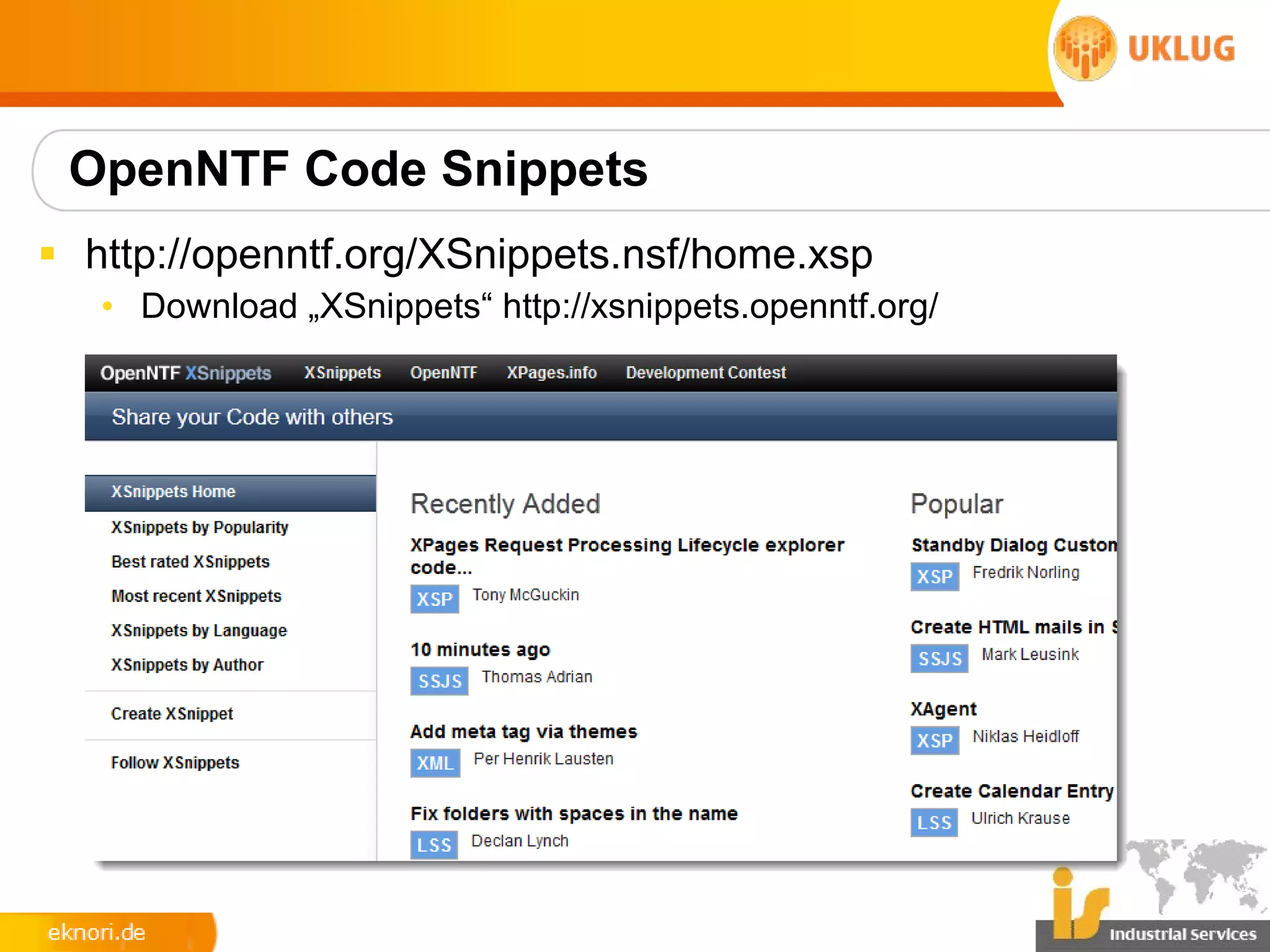Open the XAgent snippet

(943, 709)
